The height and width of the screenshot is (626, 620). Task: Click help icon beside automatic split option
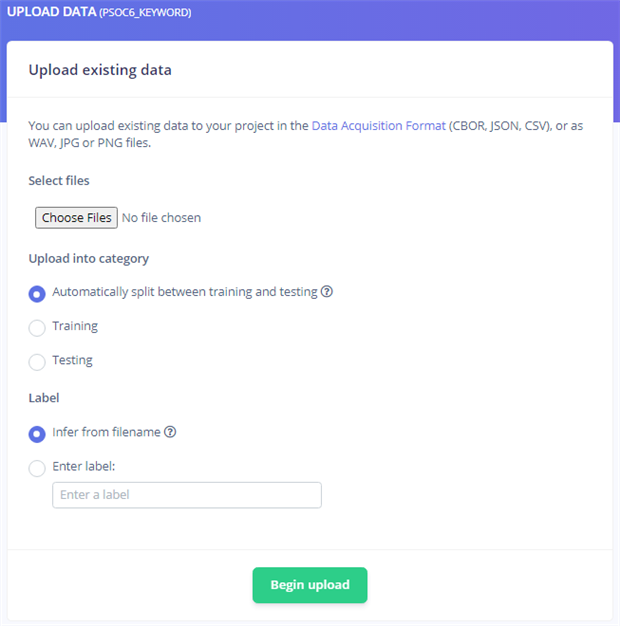(x=326, y=292)
